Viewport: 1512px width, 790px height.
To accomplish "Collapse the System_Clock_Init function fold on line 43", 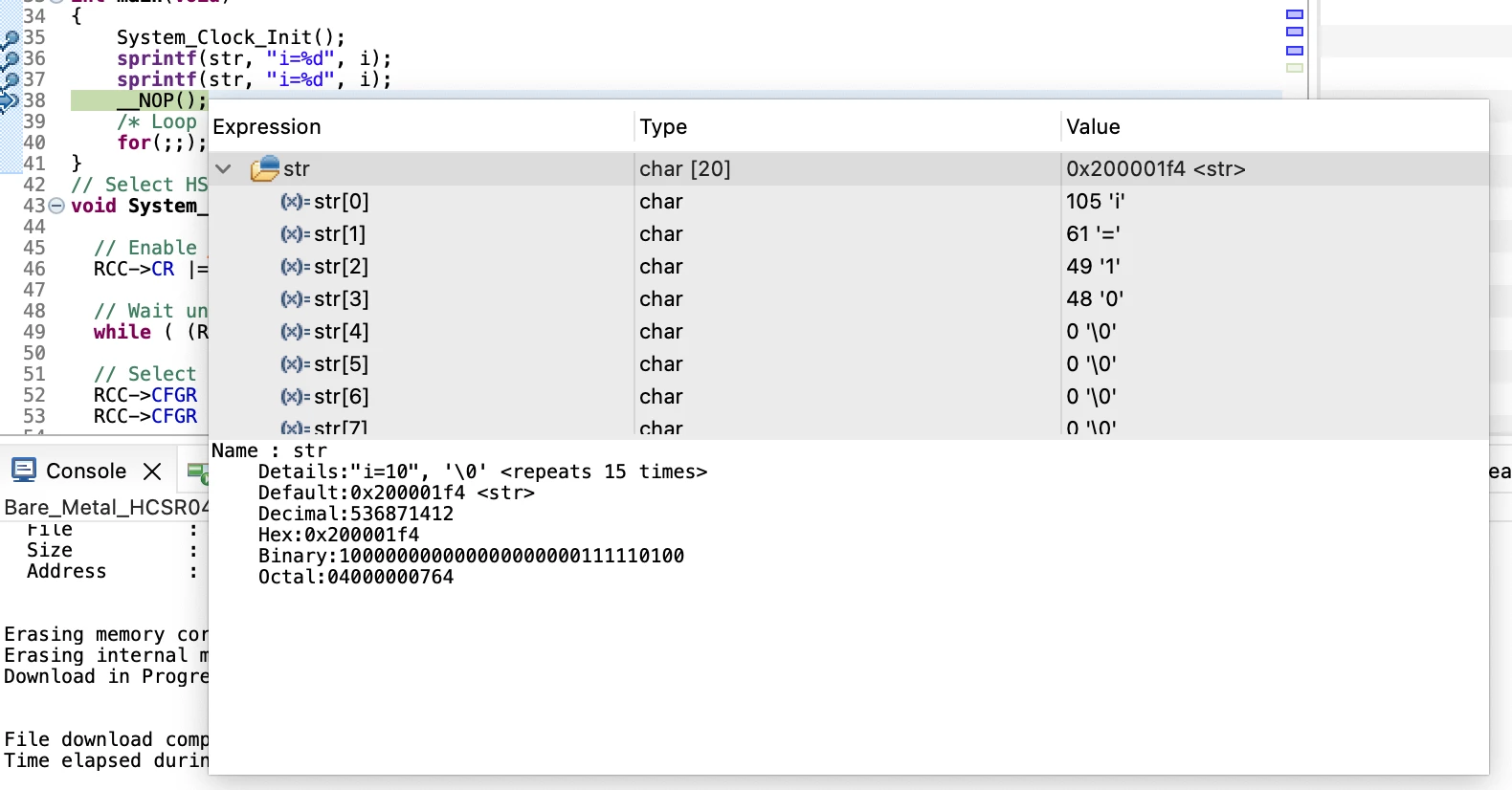I will pos(56,206).
